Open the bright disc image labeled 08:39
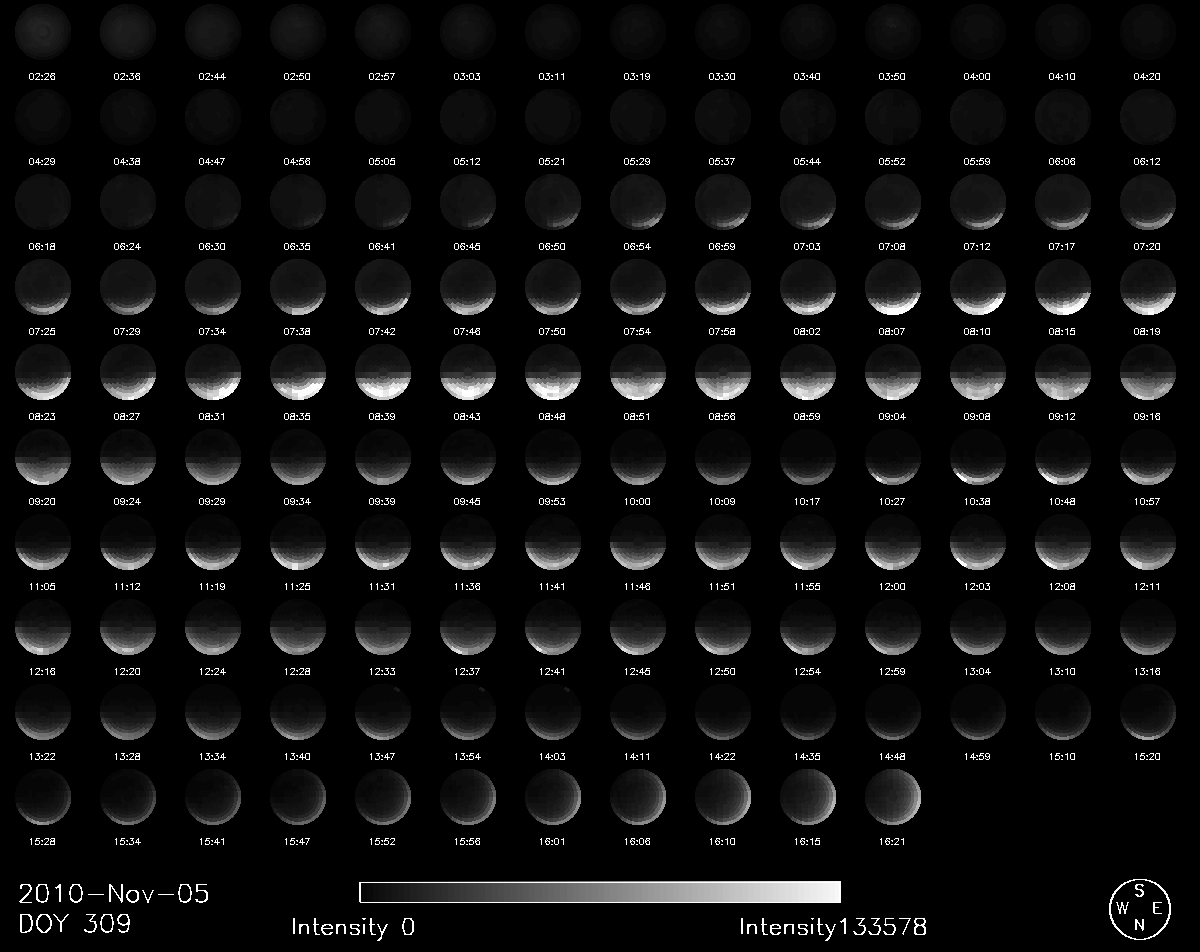Screen dimensions: 1200x952 [383, 370]
